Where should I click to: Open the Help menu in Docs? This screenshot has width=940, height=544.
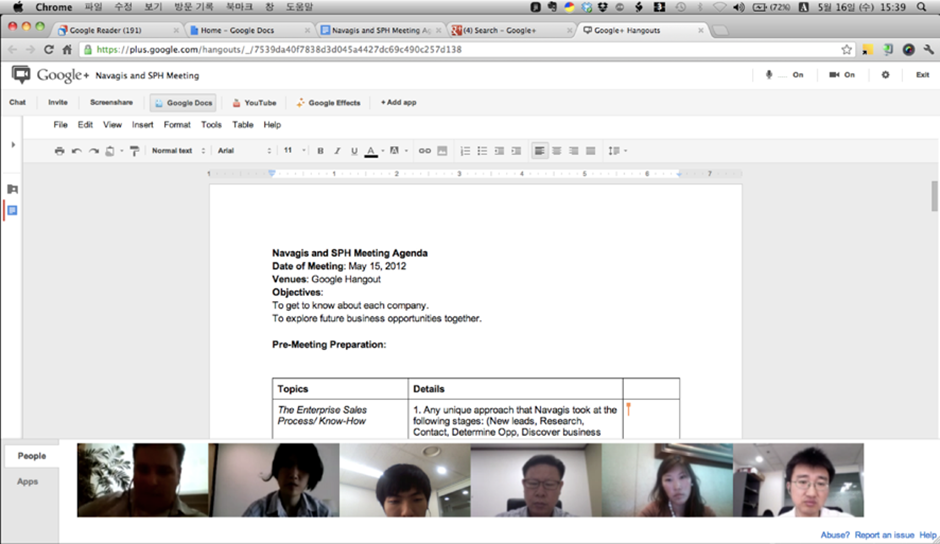(x=272, y=125)
